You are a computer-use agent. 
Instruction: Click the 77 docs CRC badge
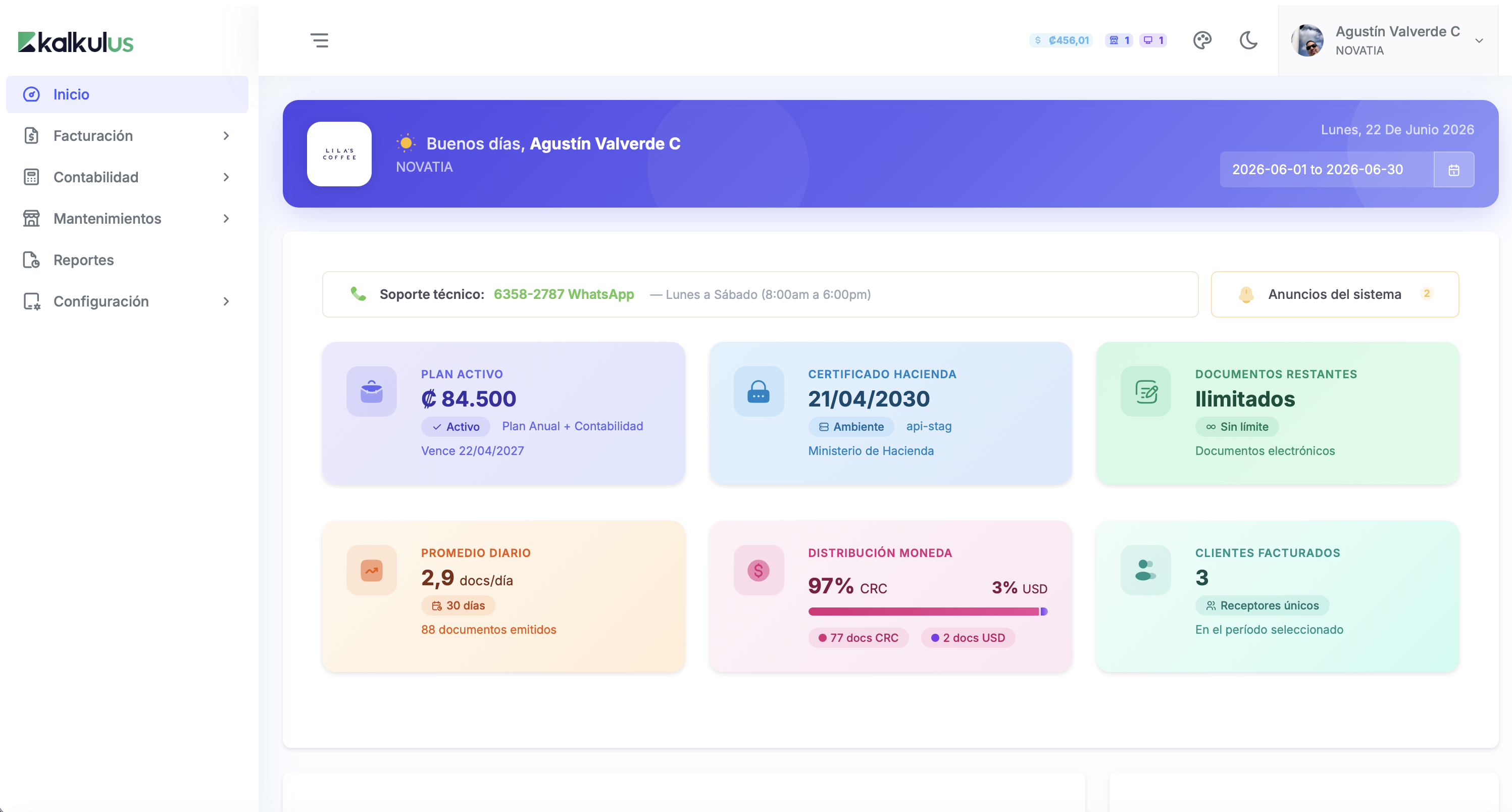pos(858,638)
